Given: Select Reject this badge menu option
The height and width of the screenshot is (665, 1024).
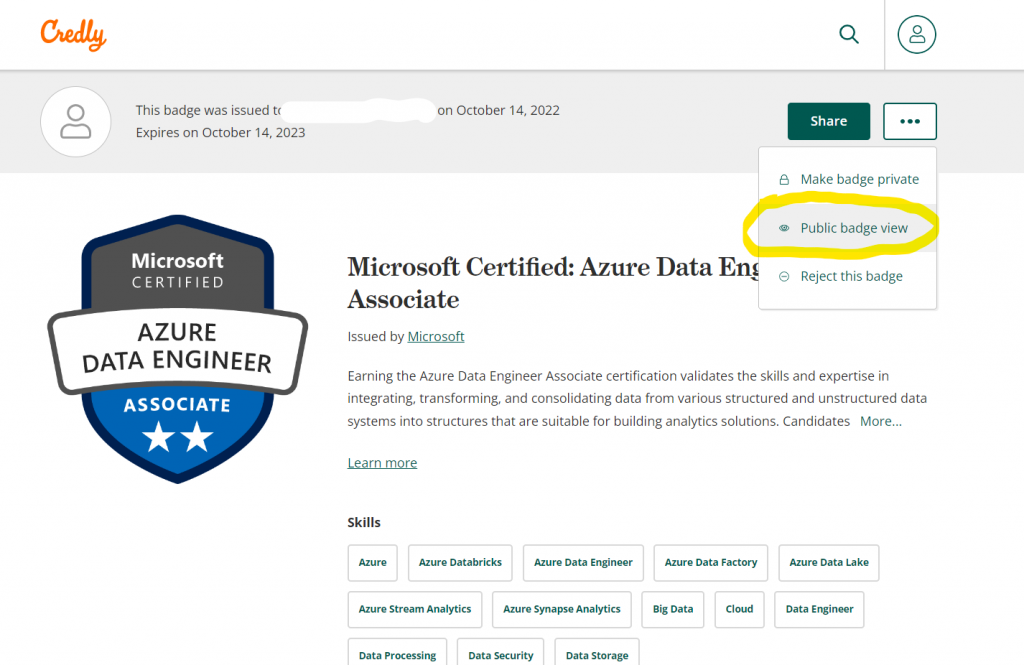Looking at the screenshot, I should point(848,276).
